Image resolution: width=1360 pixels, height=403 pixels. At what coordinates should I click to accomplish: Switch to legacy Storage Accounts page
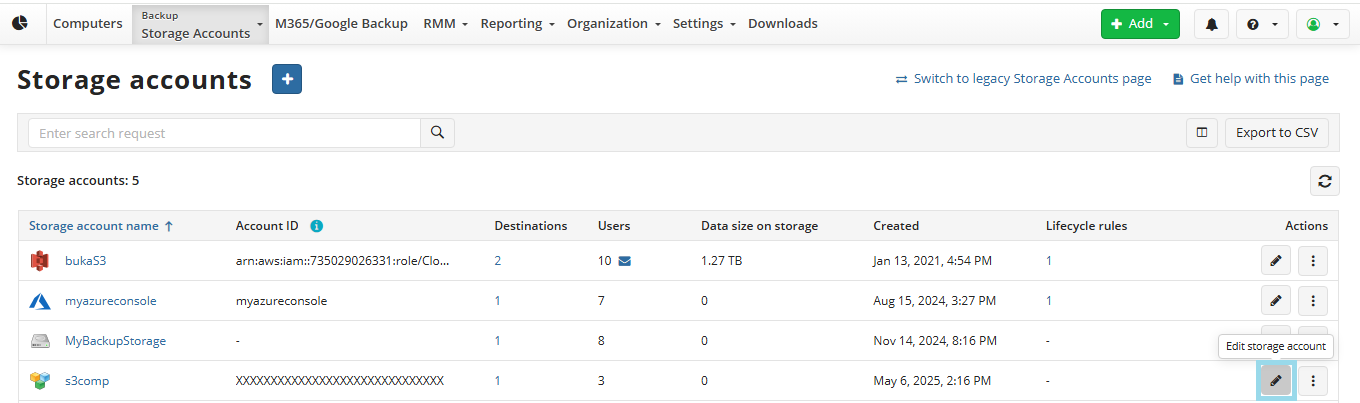point(1031,79)
